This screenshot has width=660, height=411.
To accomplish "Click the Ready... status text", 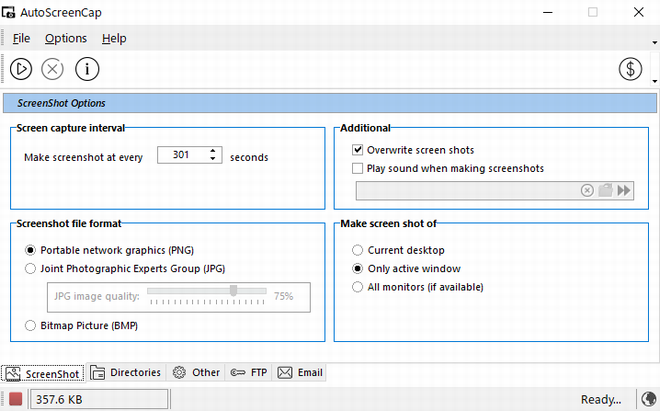I will pyautogui.click(x=601, y=399).
